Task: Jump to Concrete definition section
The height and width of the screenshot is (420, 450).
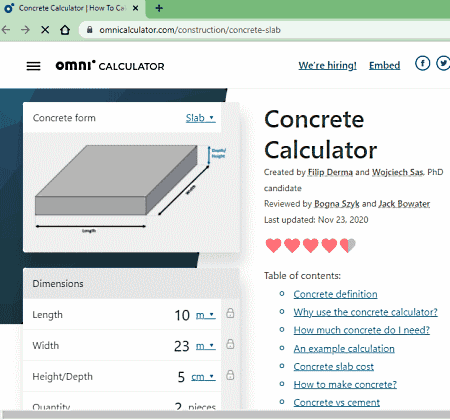Action: pyautogui.click(x=335, y=294)
